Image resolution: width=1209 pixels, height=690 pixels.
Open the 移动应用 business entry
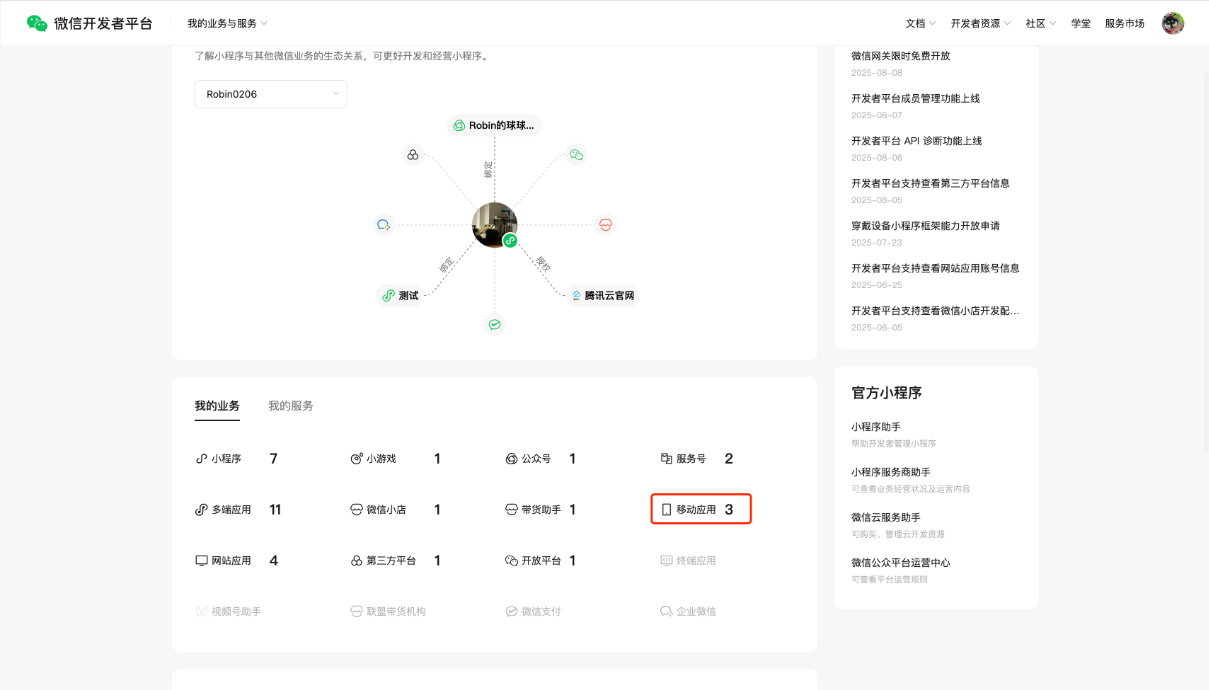pyautogui.click(x=700, y=510)
